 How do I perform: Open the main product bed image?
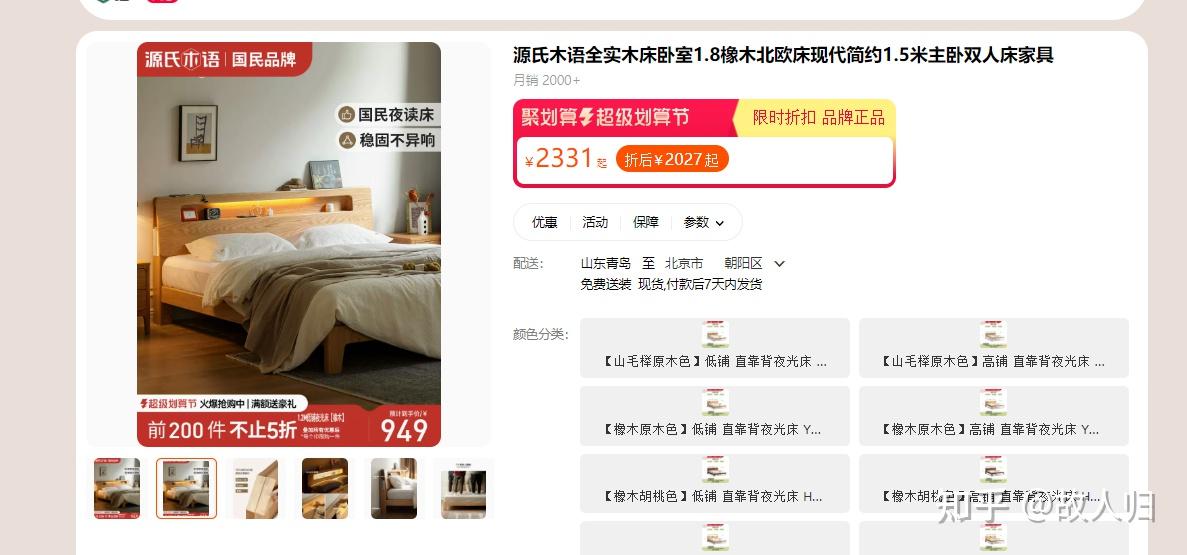tap(288, 244)
